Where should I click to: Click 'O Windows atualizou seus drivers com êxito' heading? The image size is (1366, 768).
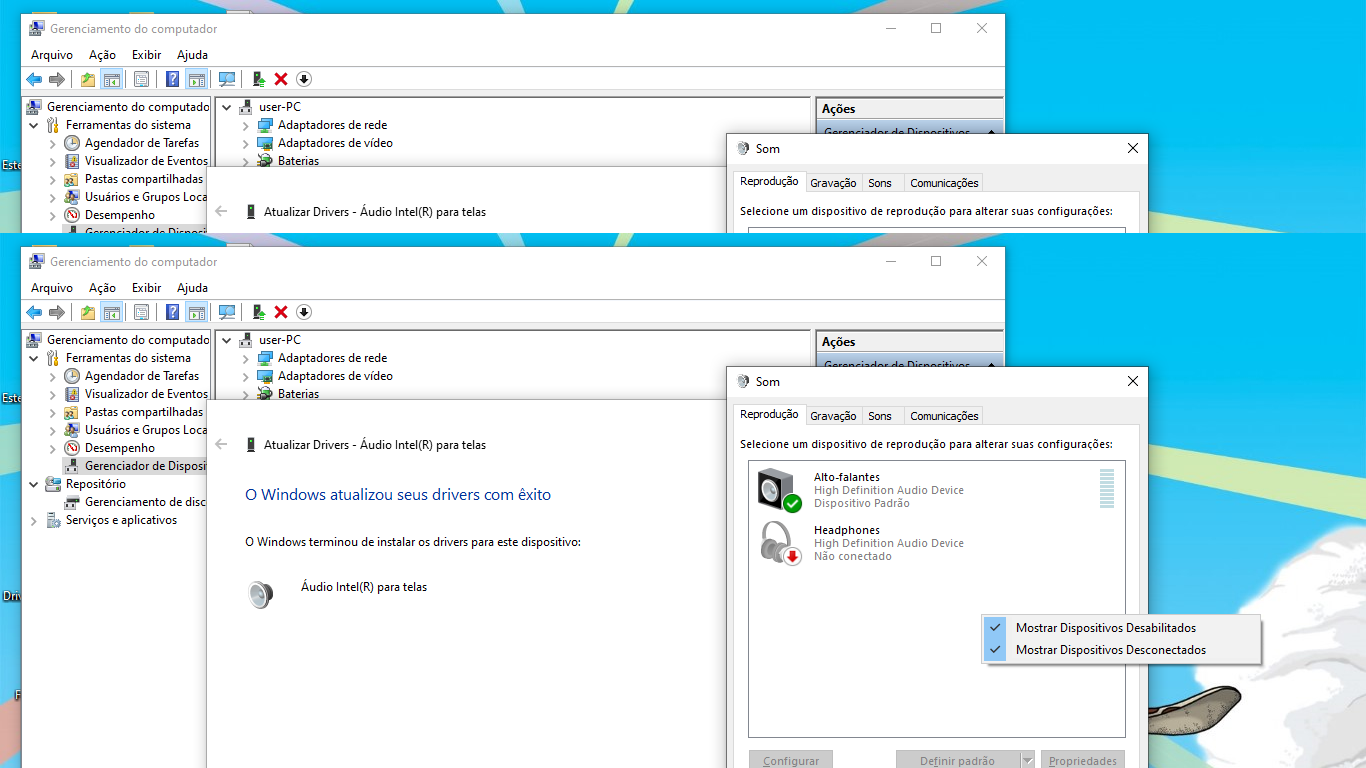[398, 494]
